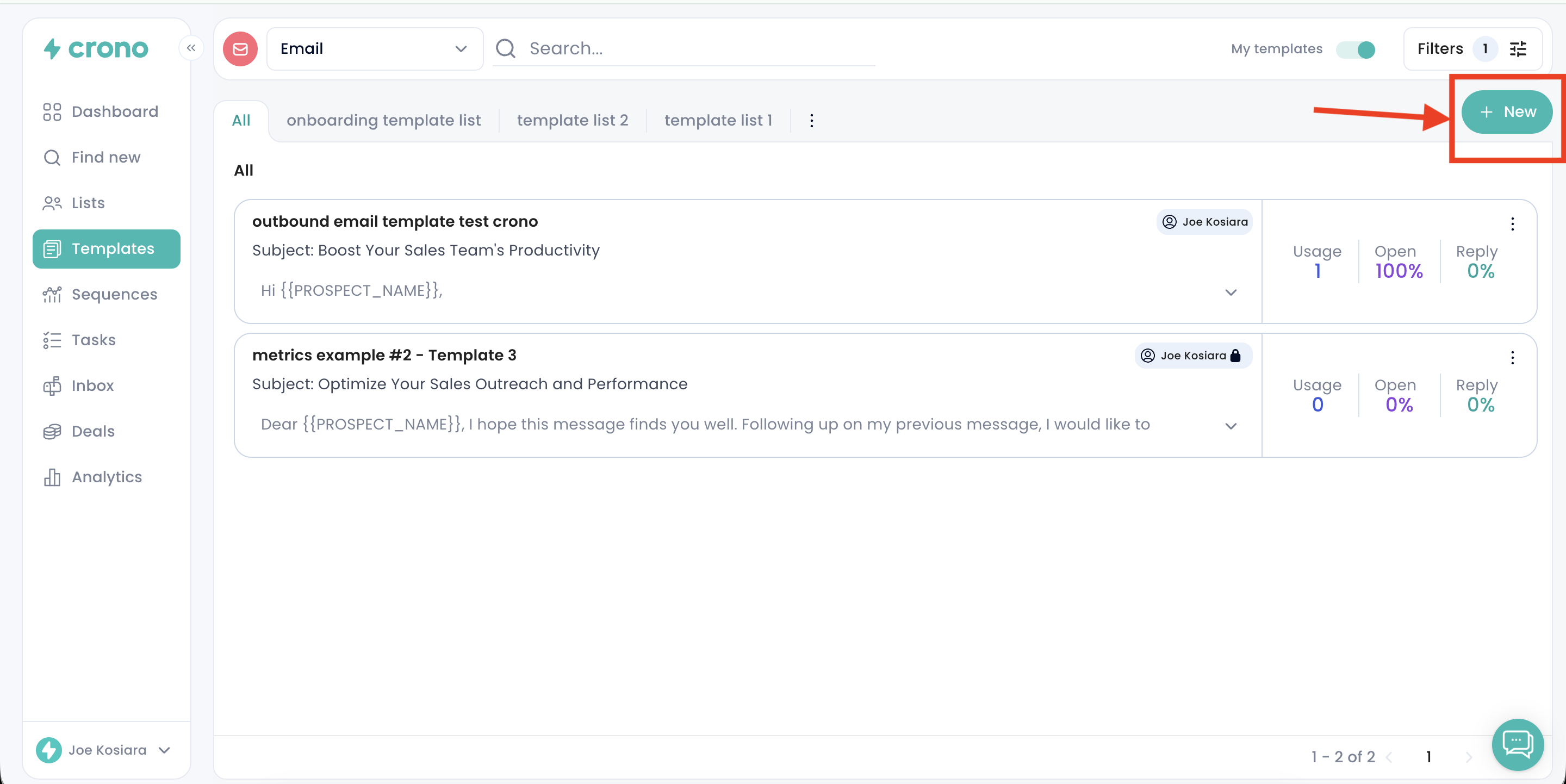Screen dimensions: 1566x784
Task: Click the red email envelope icon
Action: click(240, 48)
